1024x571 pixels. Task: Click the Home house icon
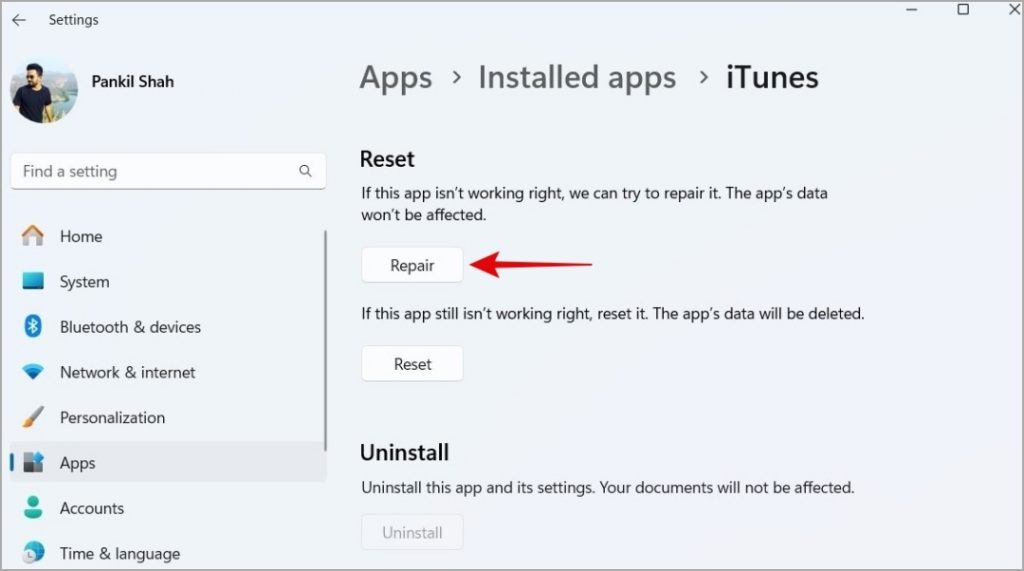coord(33,236)
